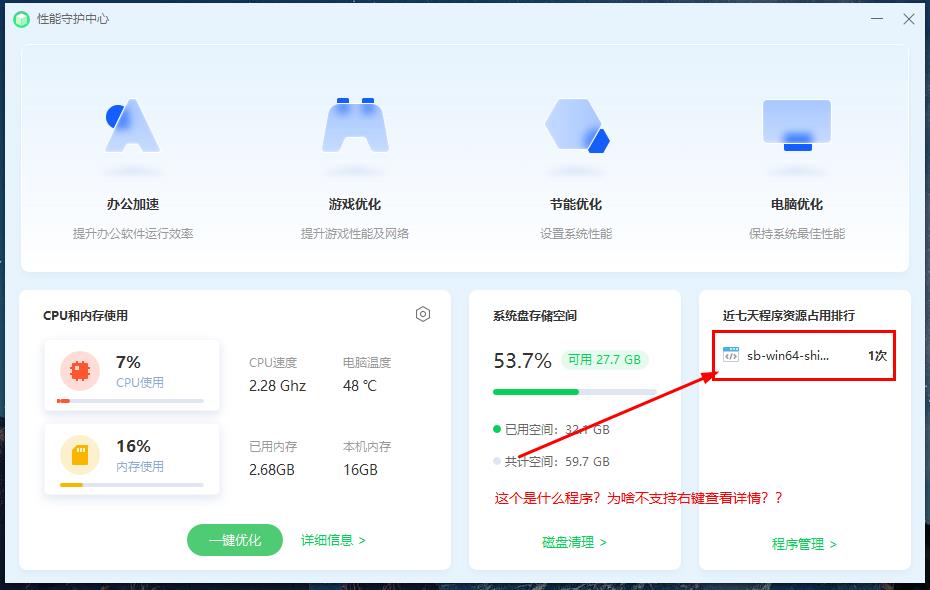Click 提升办公软件运行效率 description text
The height and width of the screenshot is (590, 930).
[x=133, y=234]
